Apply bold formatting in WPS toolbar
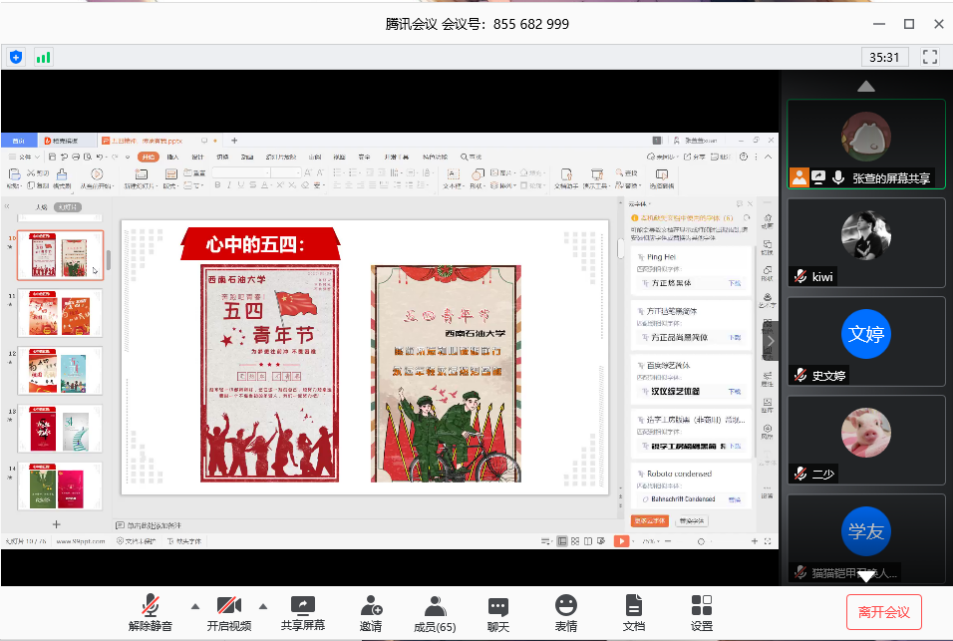 click(x=218, y=184)
